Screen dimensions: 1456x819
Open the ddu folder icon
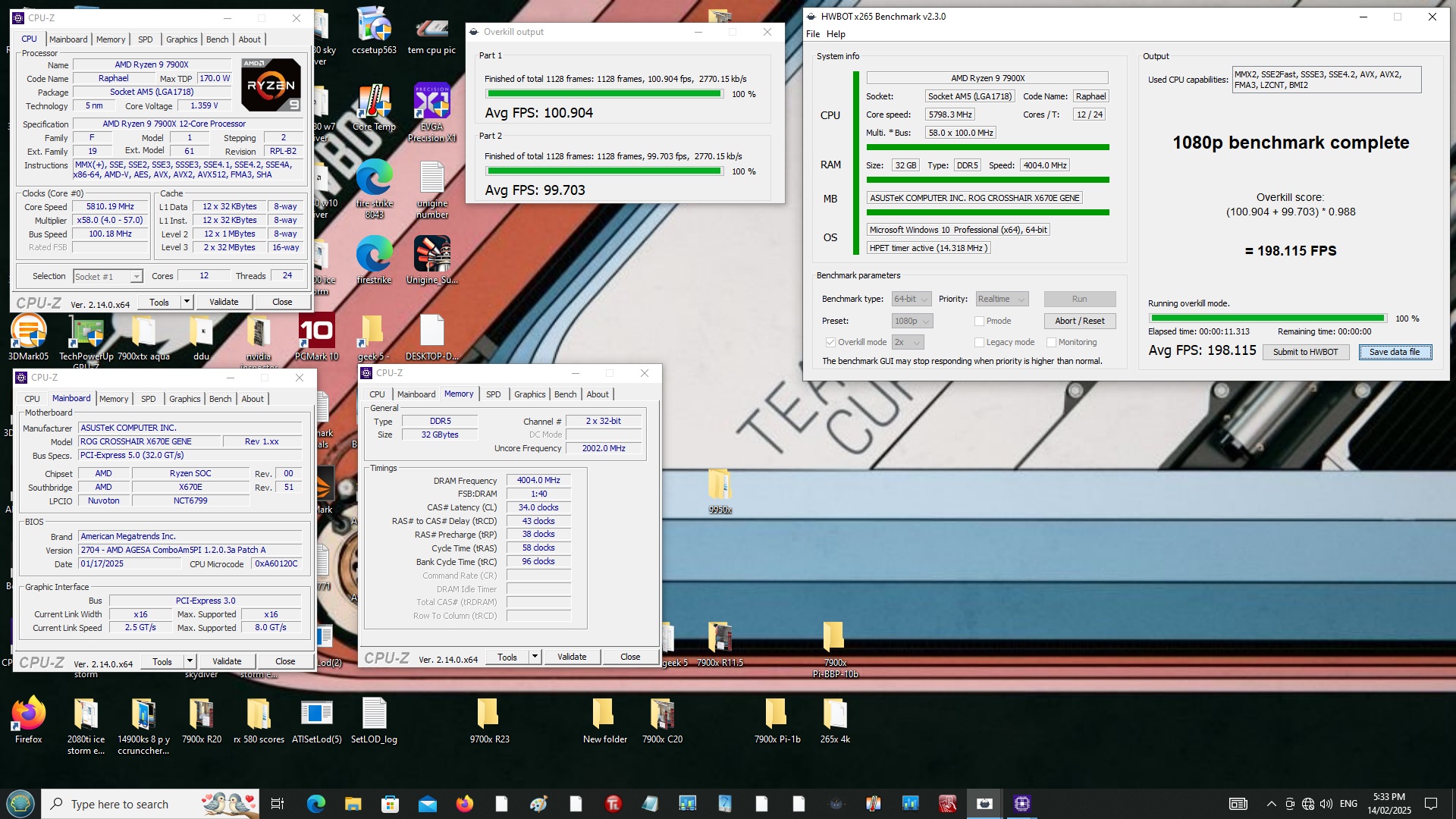click(201, 337)
